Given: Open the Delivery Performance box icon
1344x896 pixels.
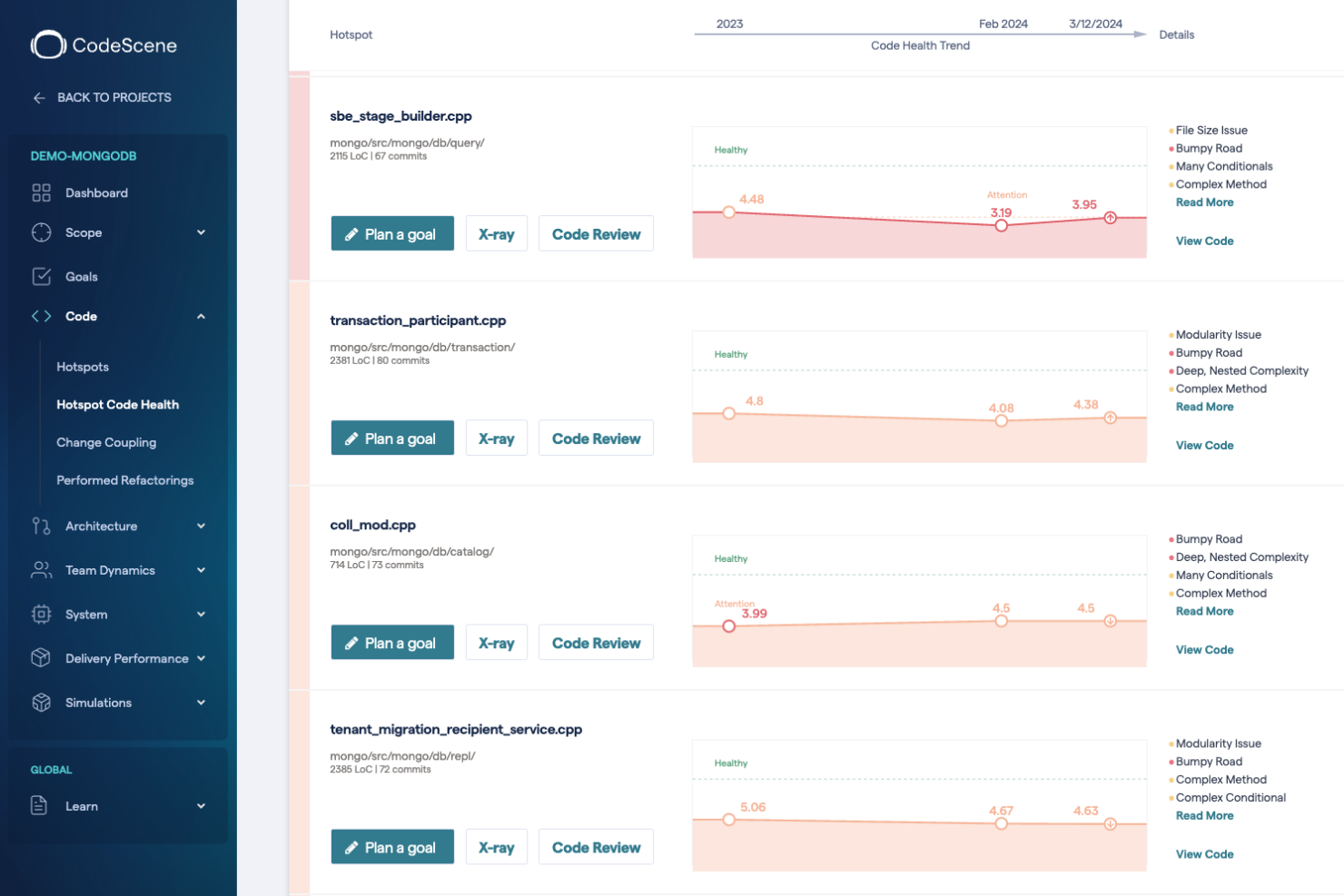Looking at the screenshot, I should [40, 658].
